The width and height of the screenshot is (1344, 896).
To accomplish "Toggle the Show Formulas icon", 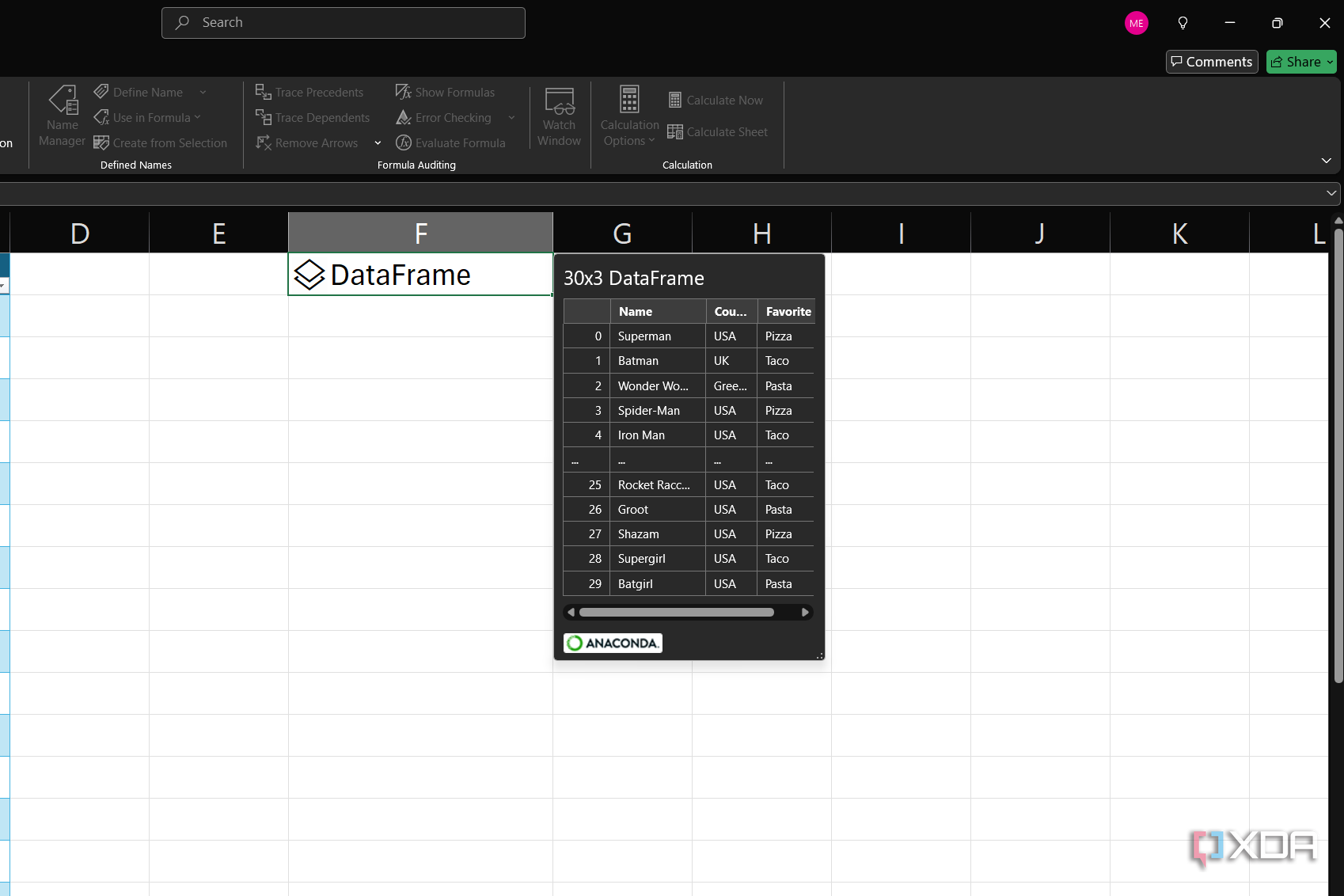I will coord(404,92).
